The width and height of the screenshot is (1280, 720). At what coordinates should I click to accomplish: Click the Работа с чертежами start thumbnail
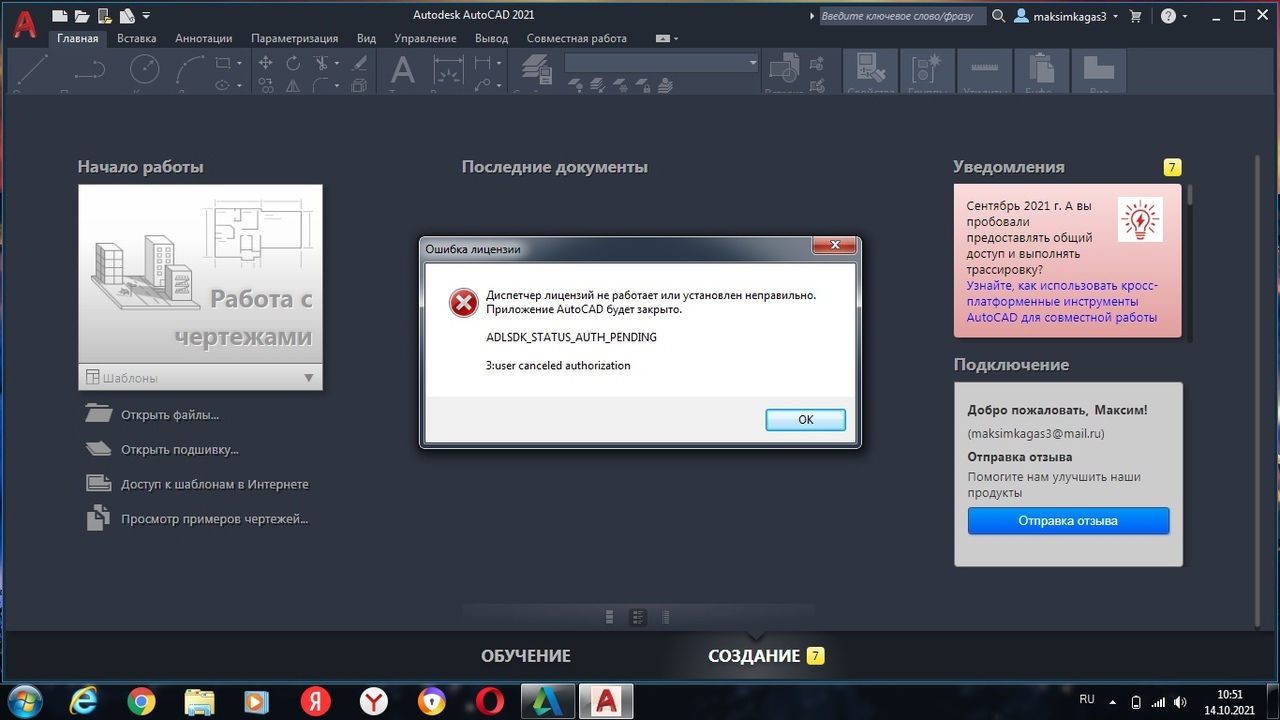tap(200, 275)
